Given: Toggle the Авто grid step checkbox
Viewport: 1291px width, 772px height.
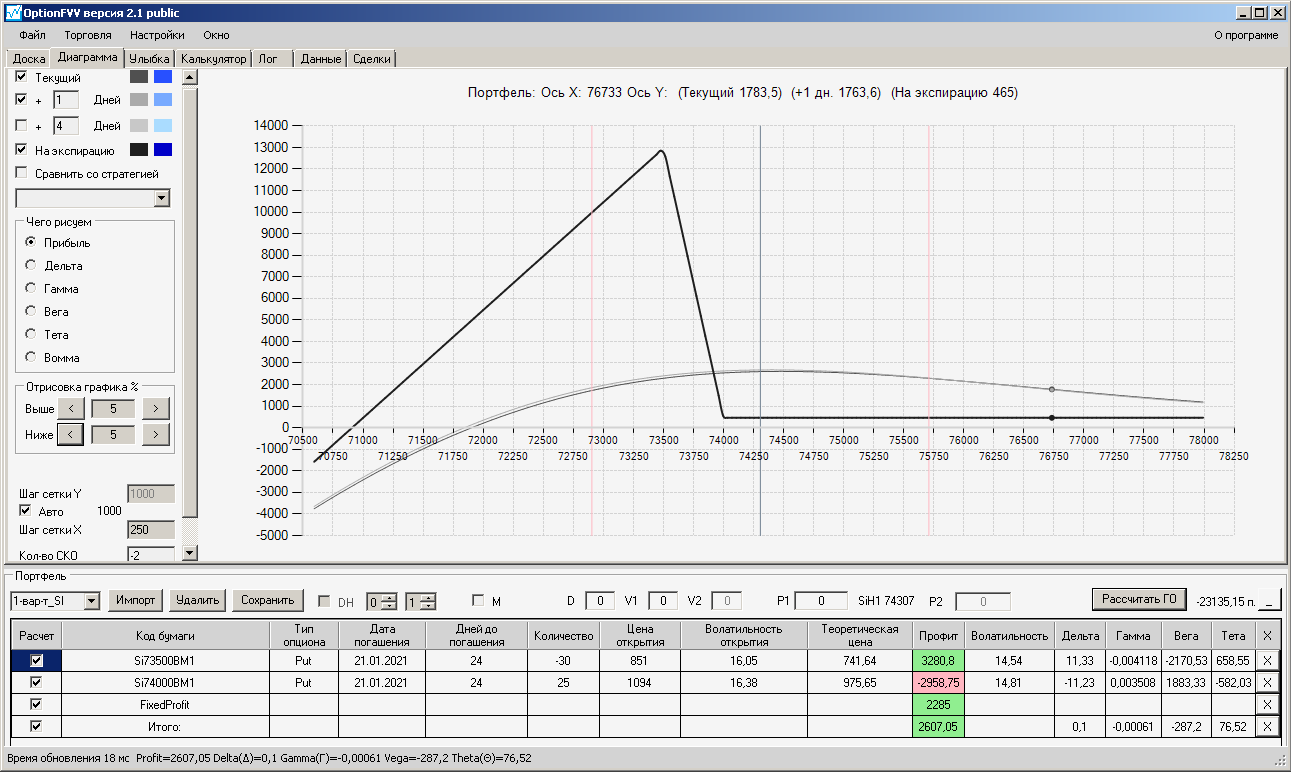Looking at the screenshot, I should click(x=26, y=511).
